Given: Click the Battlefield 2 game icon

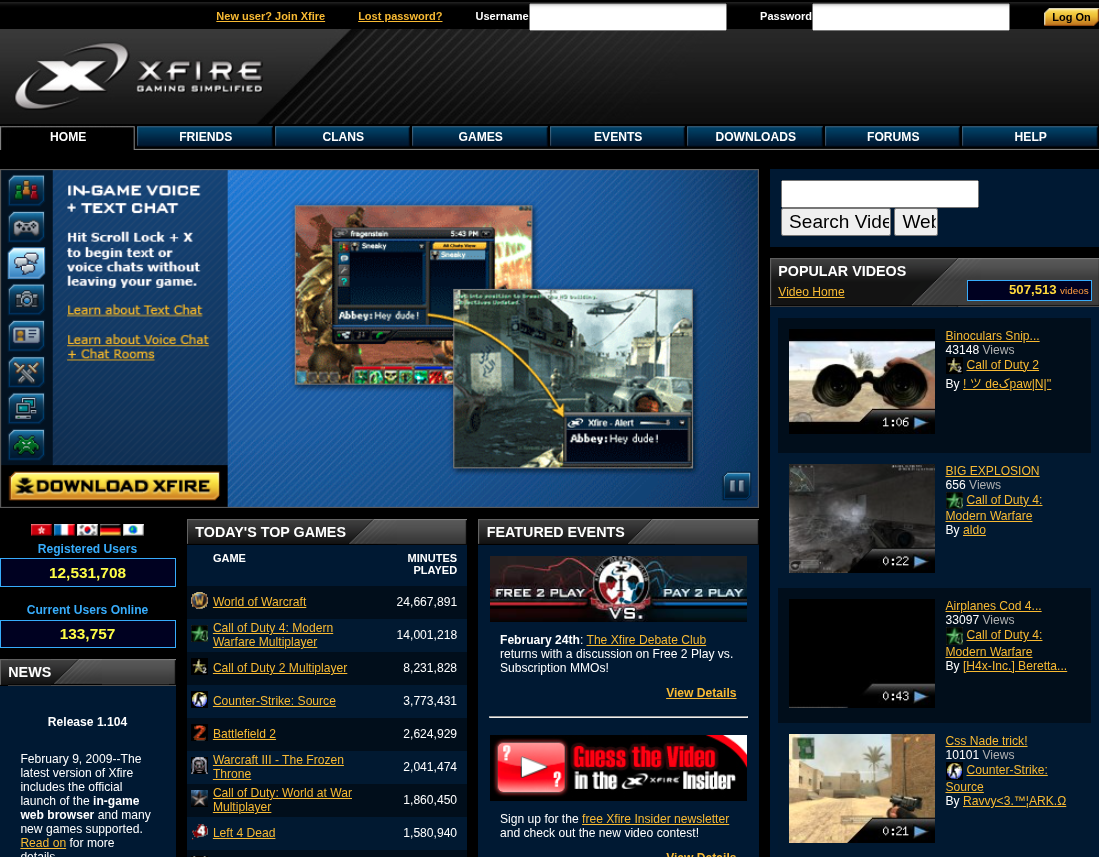Looking at the screenshot, I should 200,732.
